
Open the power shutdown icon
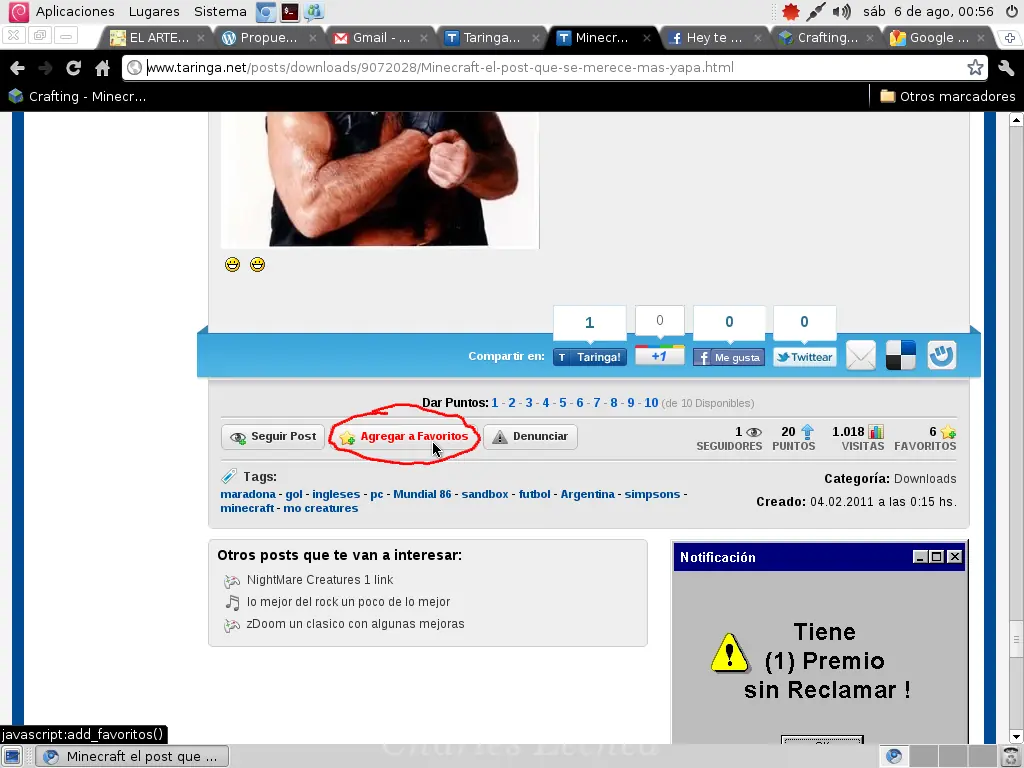coord(1012,11)
